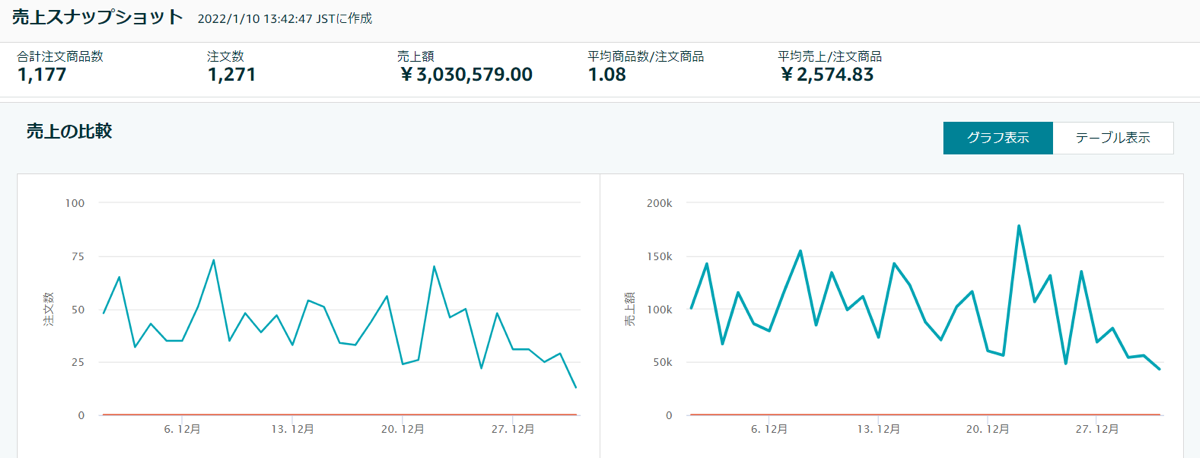The image size is (1200, 458).
Task: Click the 200k axis label on sales chart
Action: pyautogui.click(x=659, y=203)
